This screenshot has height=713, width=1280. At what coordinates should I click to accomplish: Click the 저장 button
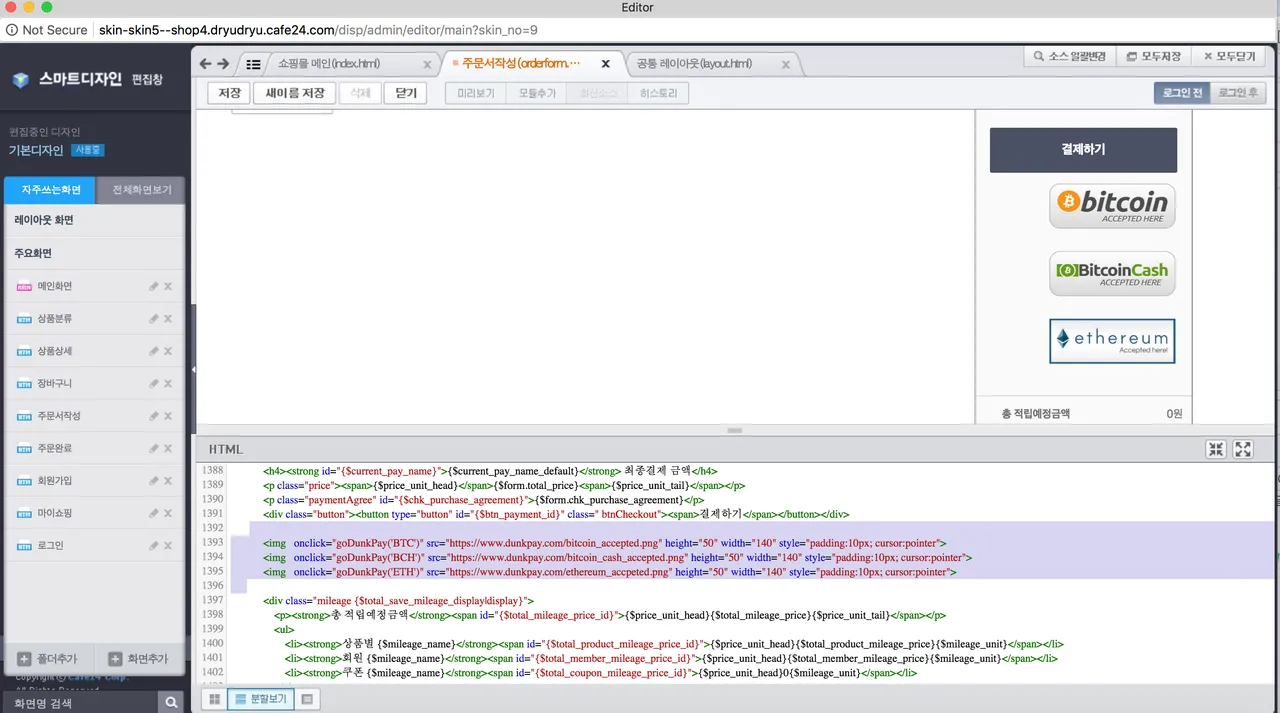(229, 93)
